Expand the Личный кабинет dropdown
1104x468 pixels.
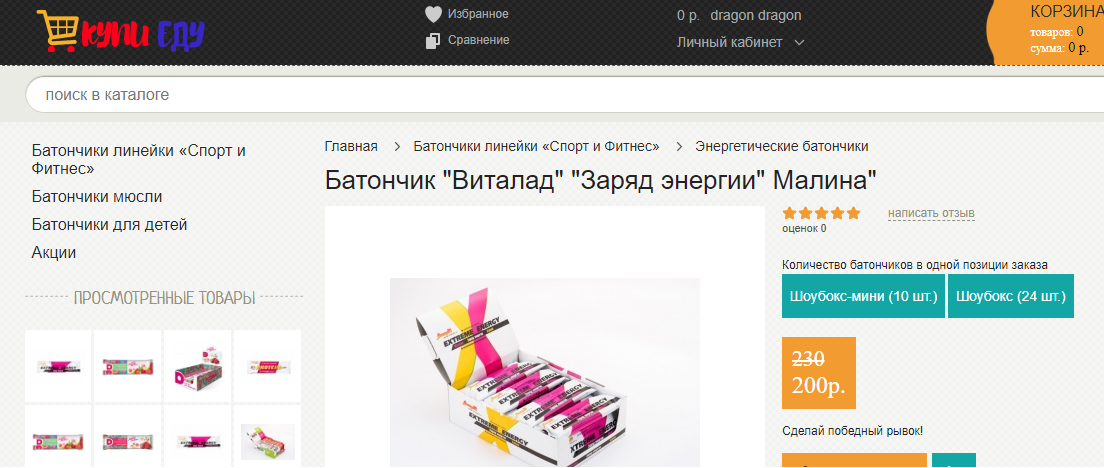point(730,42)
